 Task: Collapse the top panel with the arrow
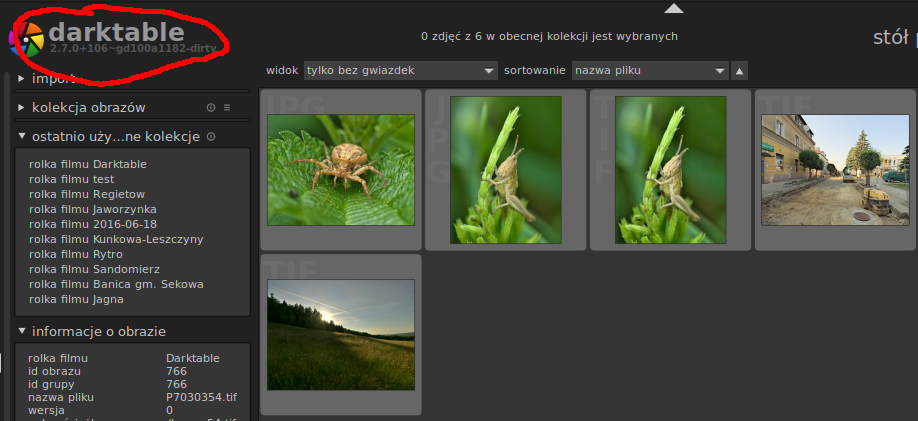pos(674,9)
